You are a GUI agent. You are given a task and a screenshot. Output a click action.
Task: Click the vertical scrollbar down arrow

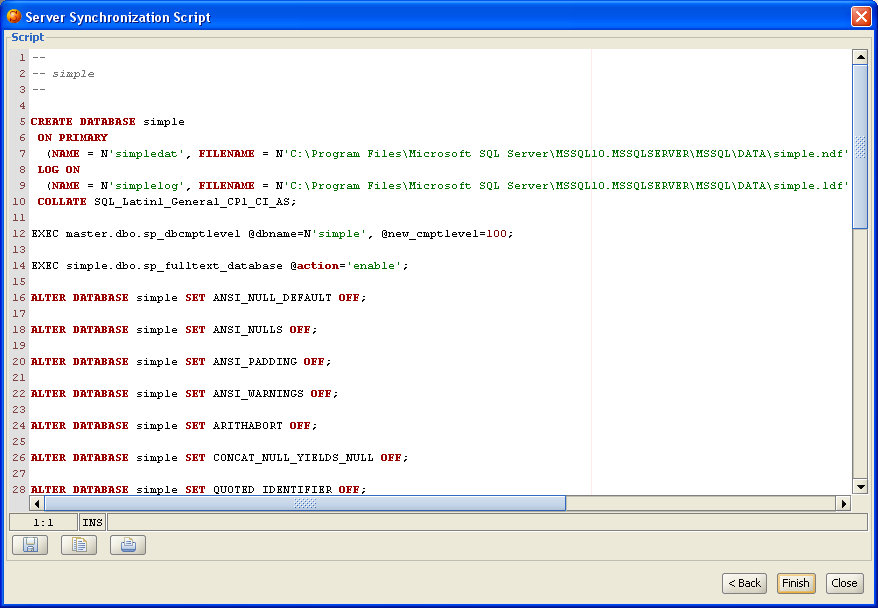pyautogui.click(x=860, y=487)
